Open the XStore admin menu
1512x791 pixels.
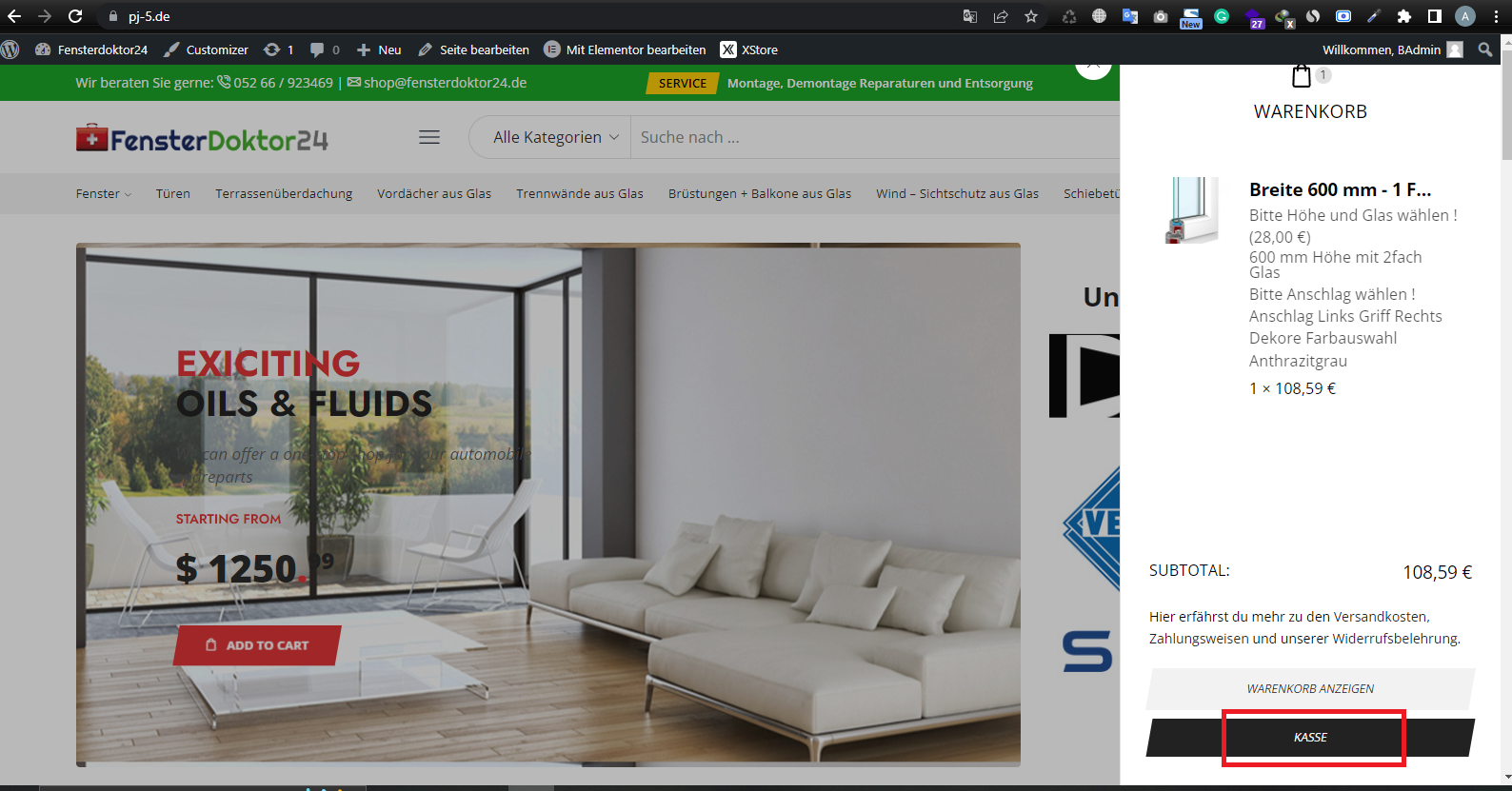pos(749,49)
